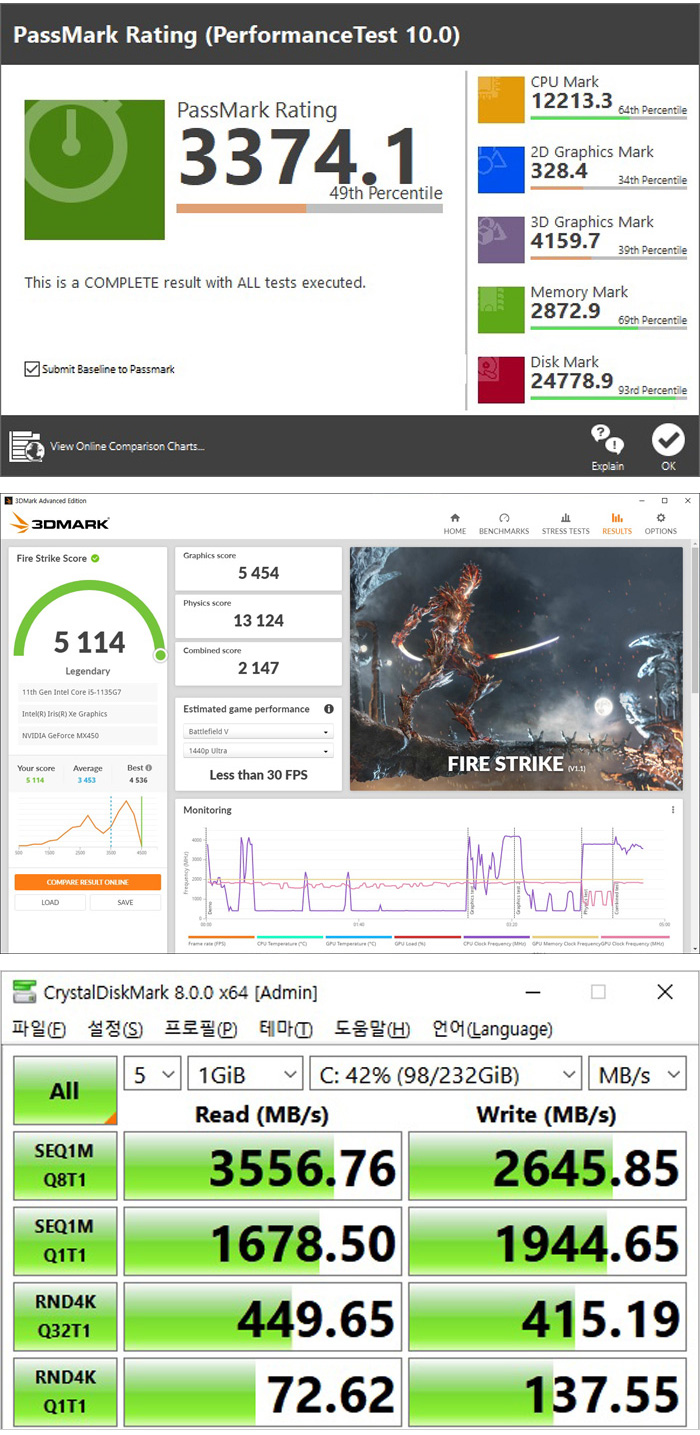Viewport: 700px width, 1435px height.
Task: Click the LOAD button in 3DMark
Action: pyautogui.click(x=50, y=902)
